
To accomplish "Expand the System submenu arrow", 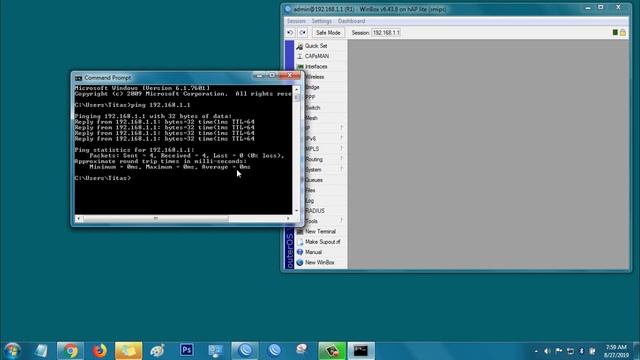I will click(341, 169).
